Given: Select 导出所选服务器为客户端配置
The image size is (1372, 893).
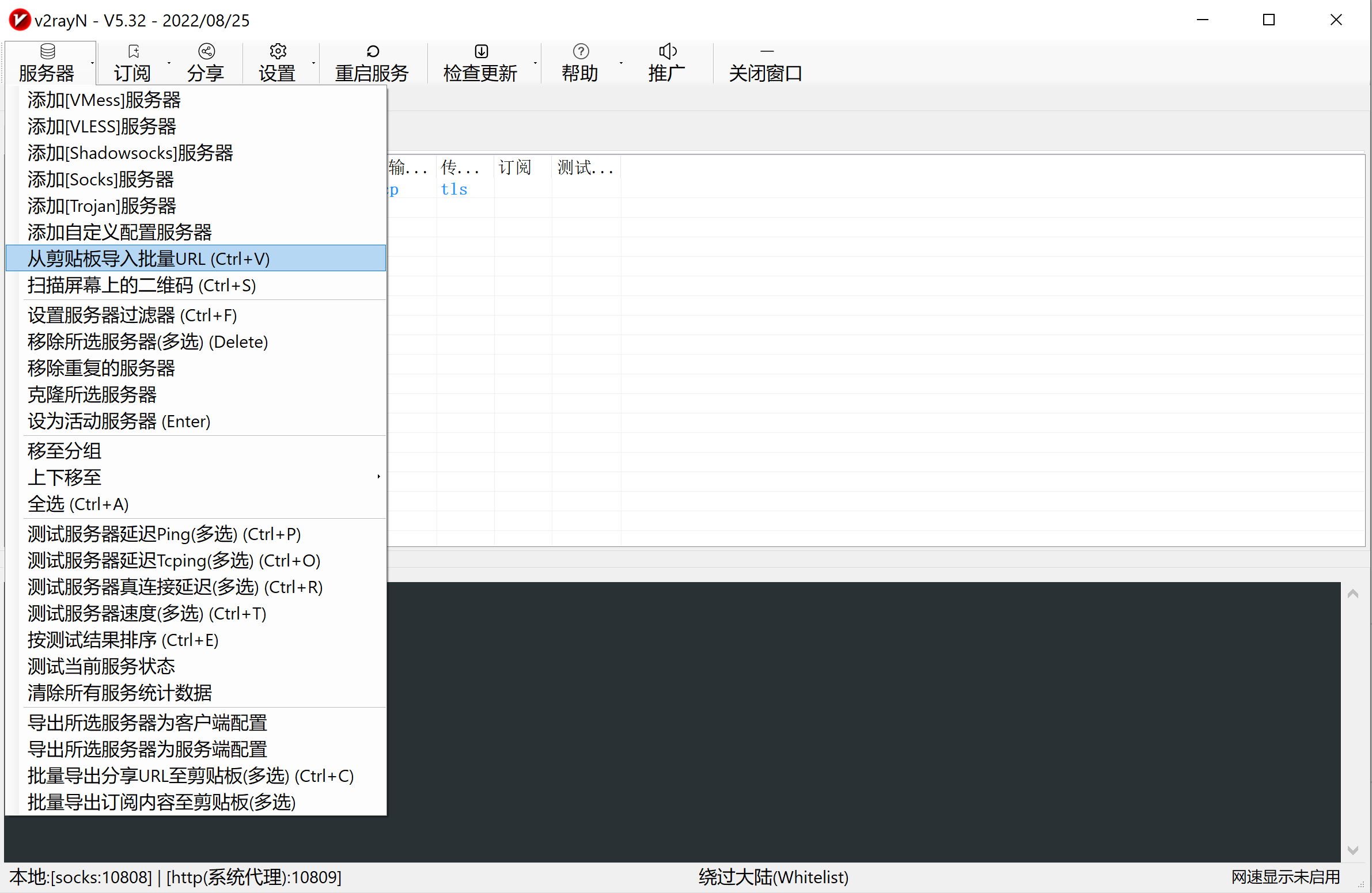Looking at the screenshot, I should [196, 723].
